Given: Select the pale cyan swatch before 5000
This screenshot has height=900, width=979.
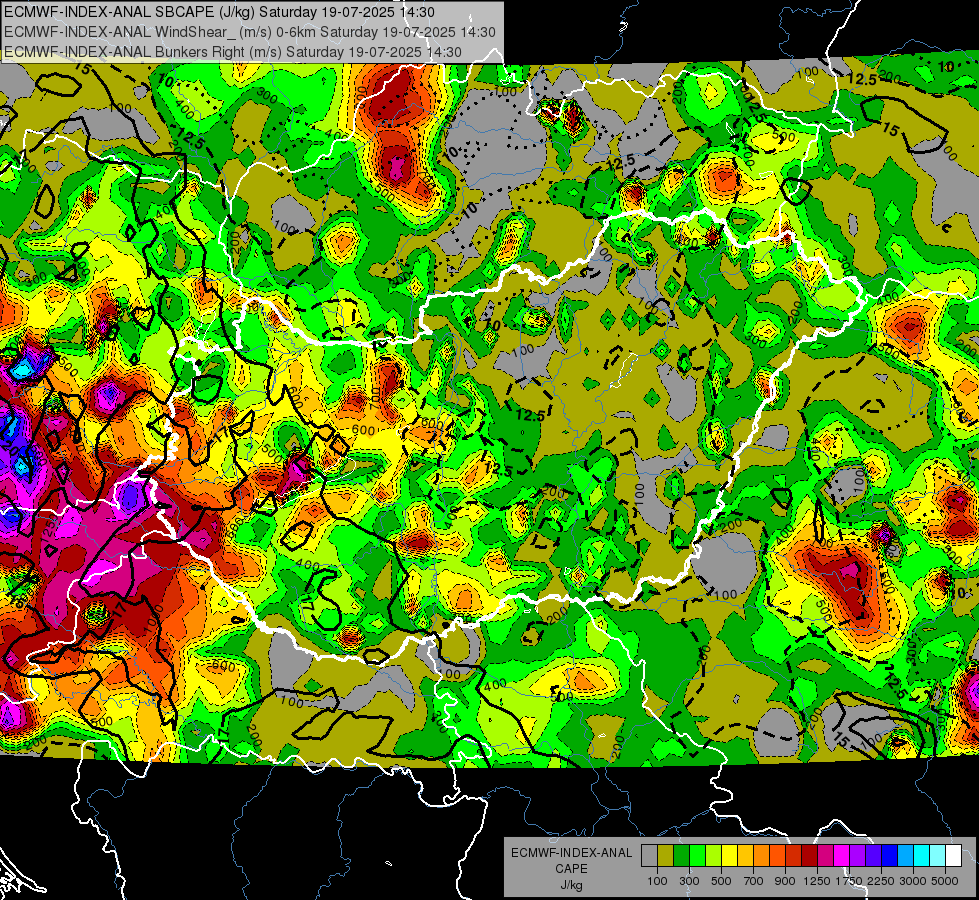Looking at the screenshot, I should coord(938,855).
